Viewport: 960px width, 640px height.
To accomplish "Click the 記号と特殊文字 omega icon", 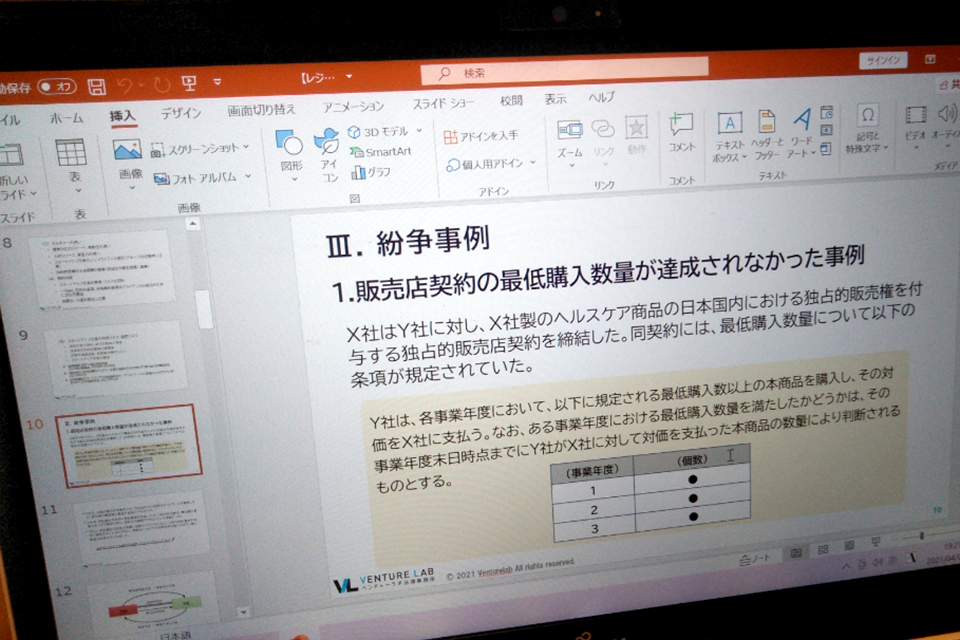I will pos(868,115).
